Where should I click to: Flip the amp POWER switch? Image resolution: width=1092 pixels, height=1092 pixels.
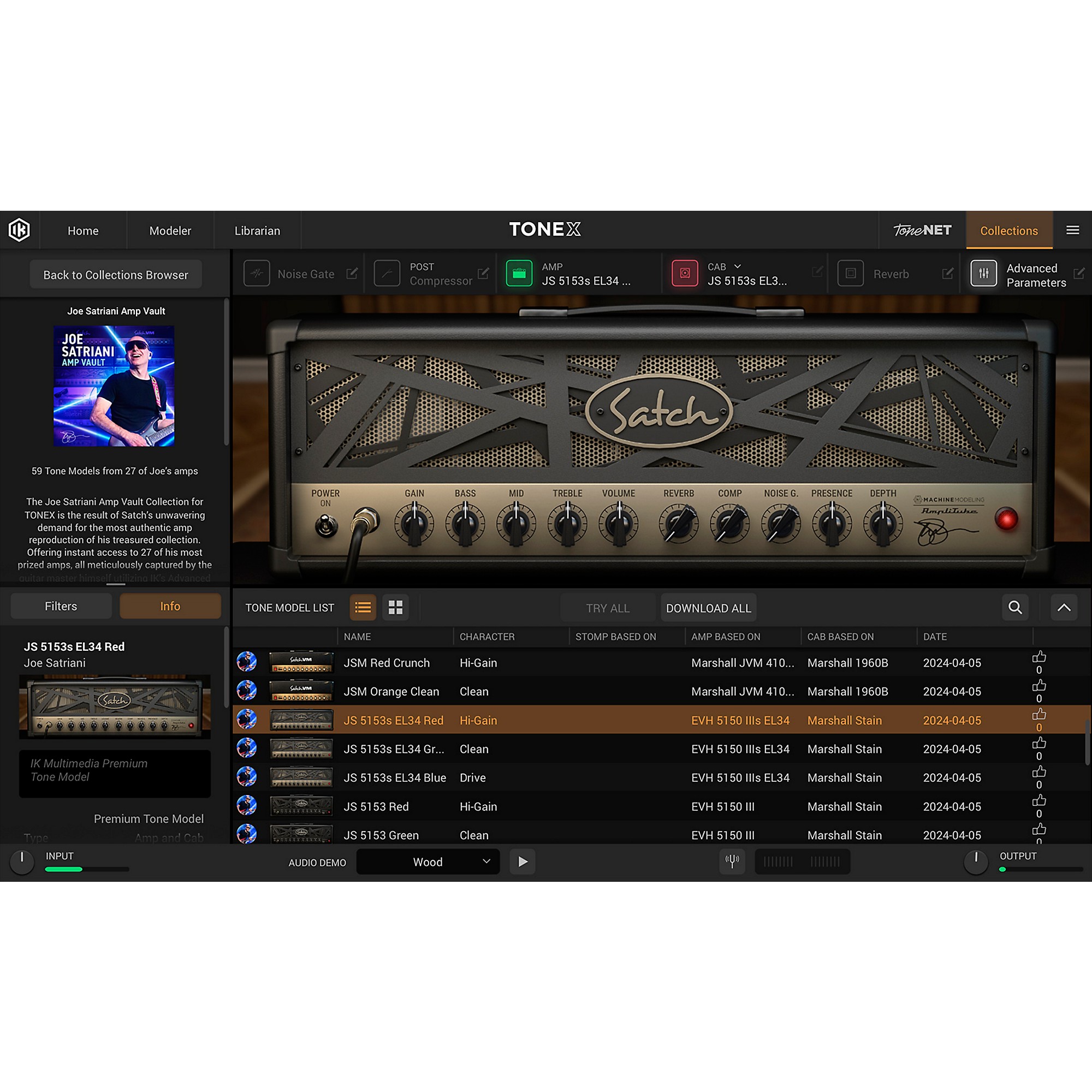325,526
